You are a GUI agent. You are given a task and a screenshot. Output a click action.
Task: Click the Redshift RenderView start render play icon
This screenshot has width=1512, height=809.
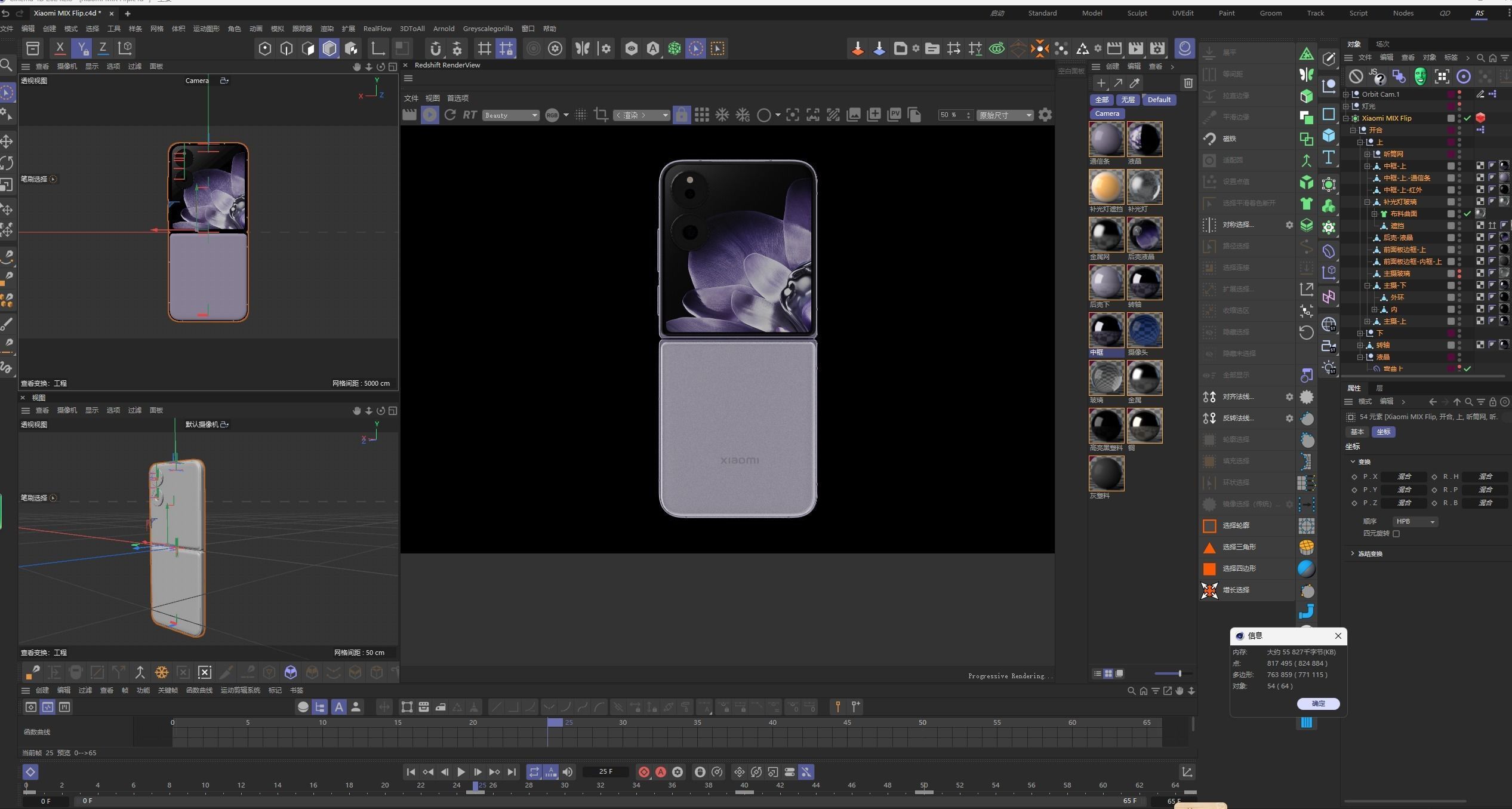click(x=430, y=115)
